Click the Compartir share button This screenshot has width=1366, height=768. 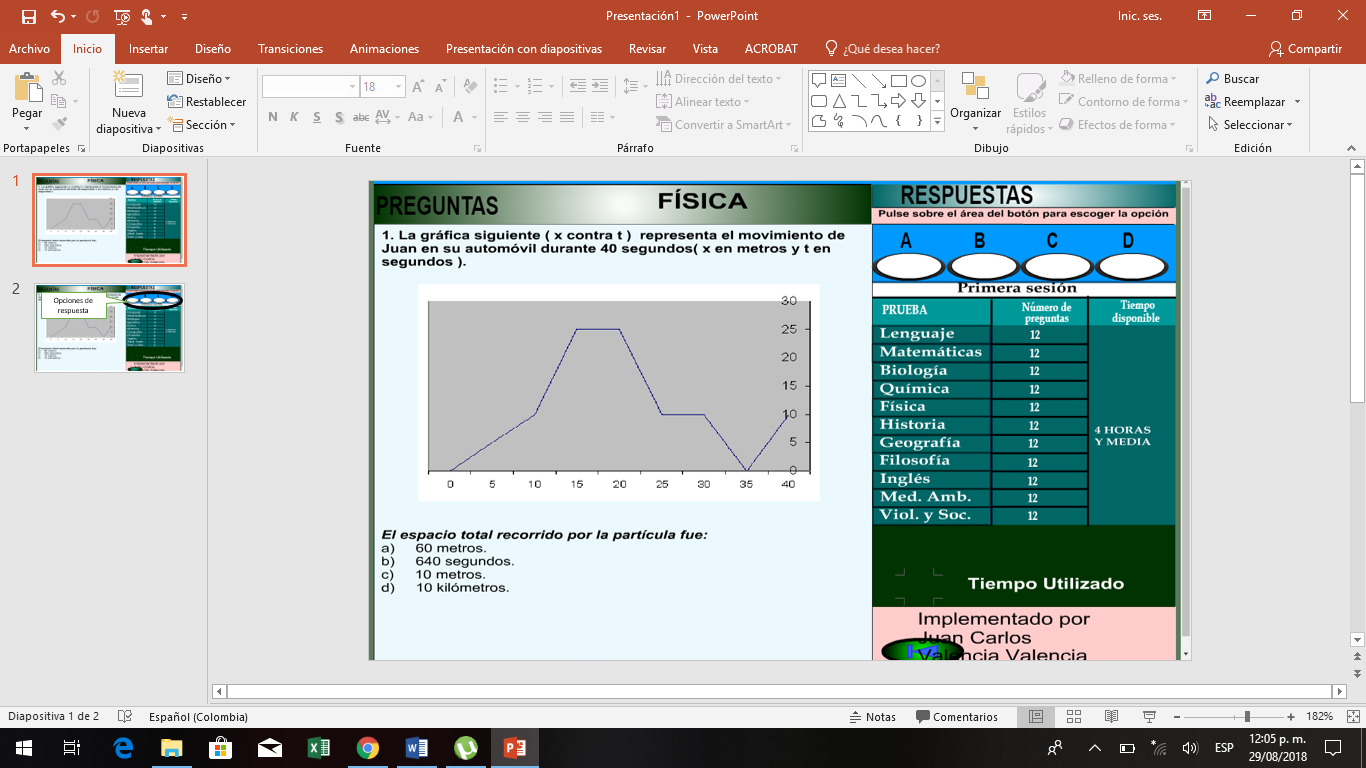point(1305,49)
